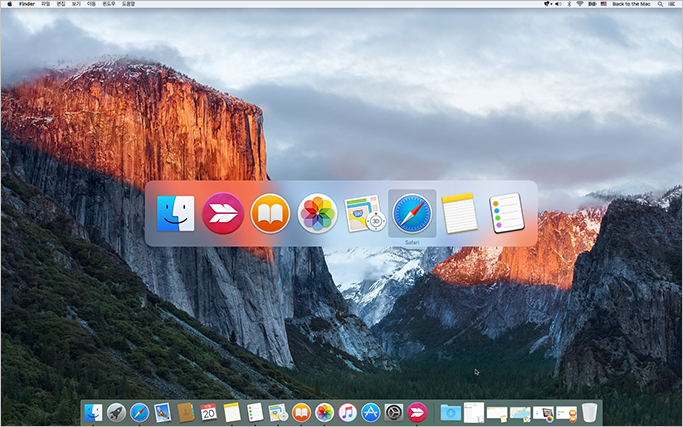Open the 이동 menu
The image size is (683, 427).
tap(91, 4)
